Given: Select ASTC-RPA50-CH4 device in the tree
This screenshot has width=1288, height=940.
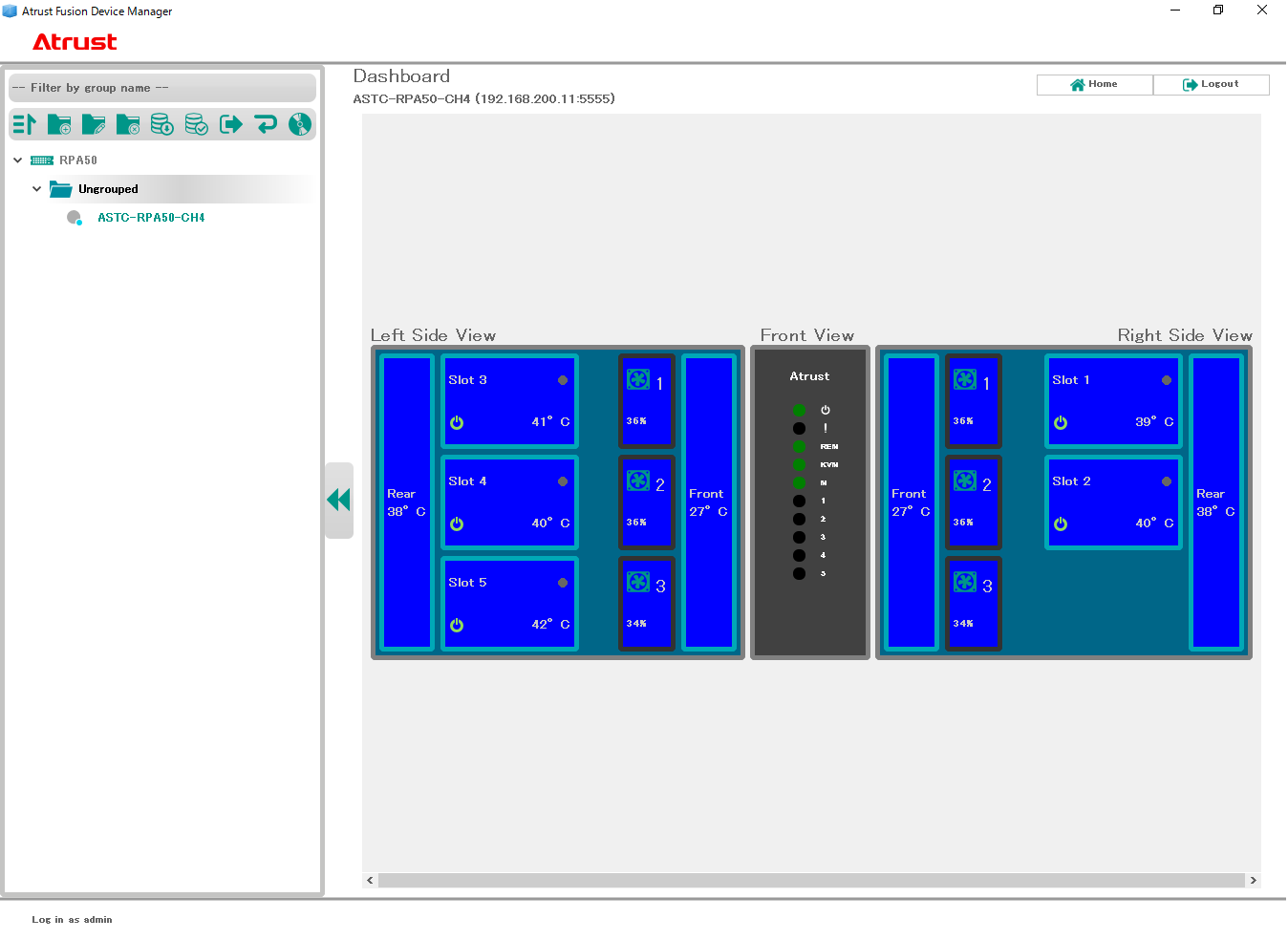Looking at the screenshot, I should tap(151, 218).
